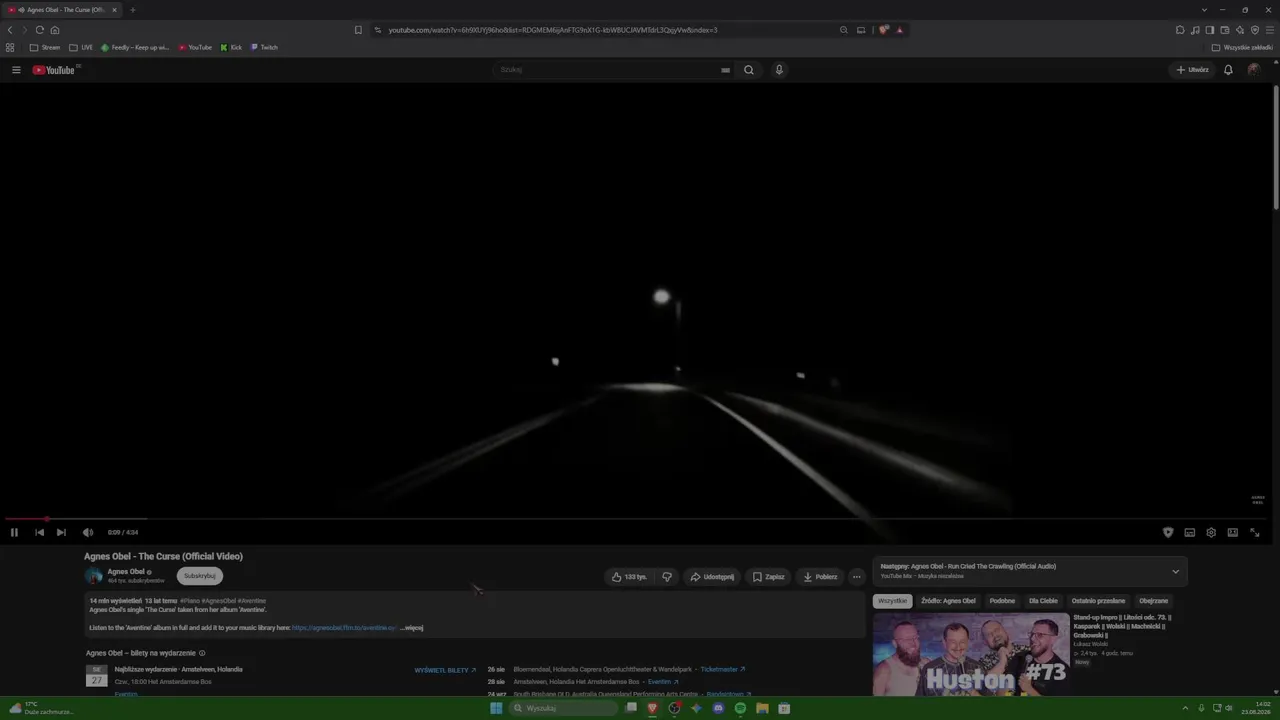Open Agnes Obel channel name link
Viewport: 1280px width, 720px height.
(x=126, y=572)
